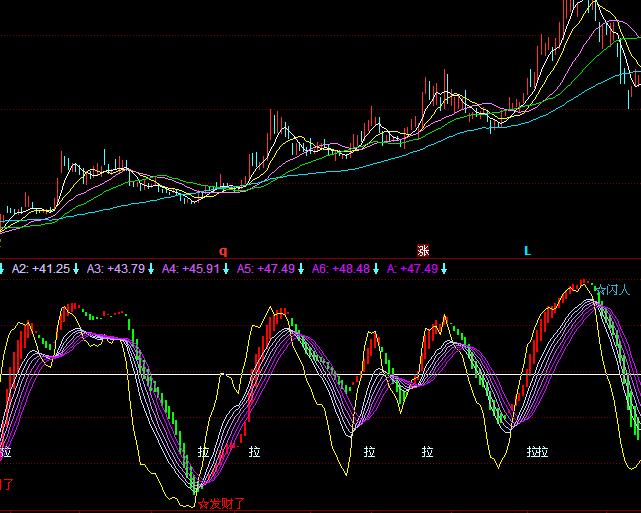The width and height of the screenshot is (641, 513).
Task: Click the down arrow after the A: +47.49 value
Action: [x=444, y=269]
